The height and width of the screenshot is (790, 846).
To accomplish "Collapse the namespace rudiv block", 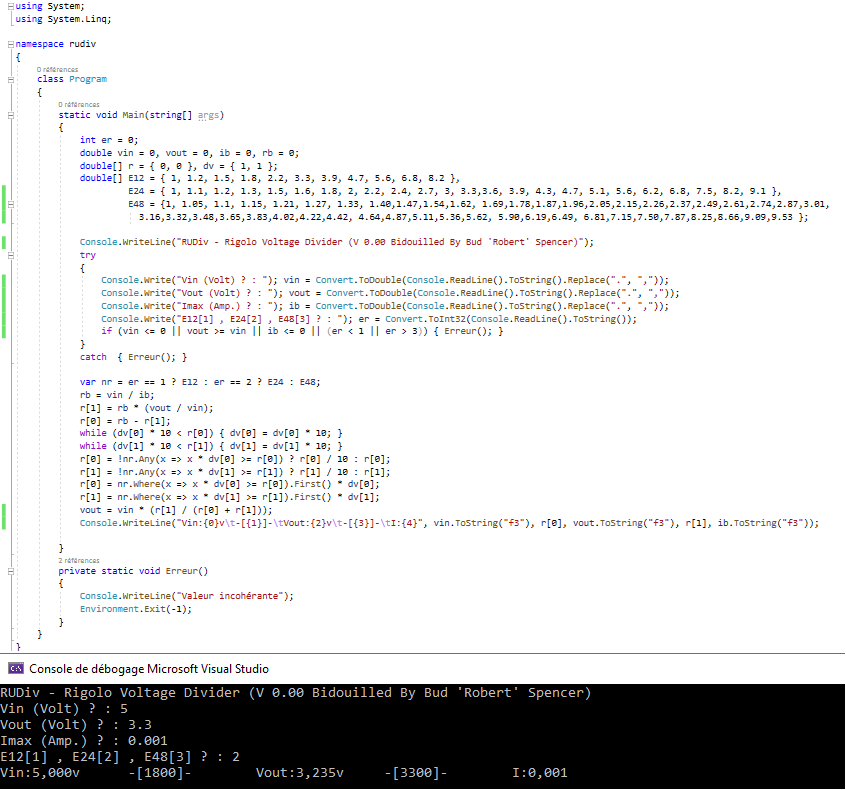I will (10, 45).
